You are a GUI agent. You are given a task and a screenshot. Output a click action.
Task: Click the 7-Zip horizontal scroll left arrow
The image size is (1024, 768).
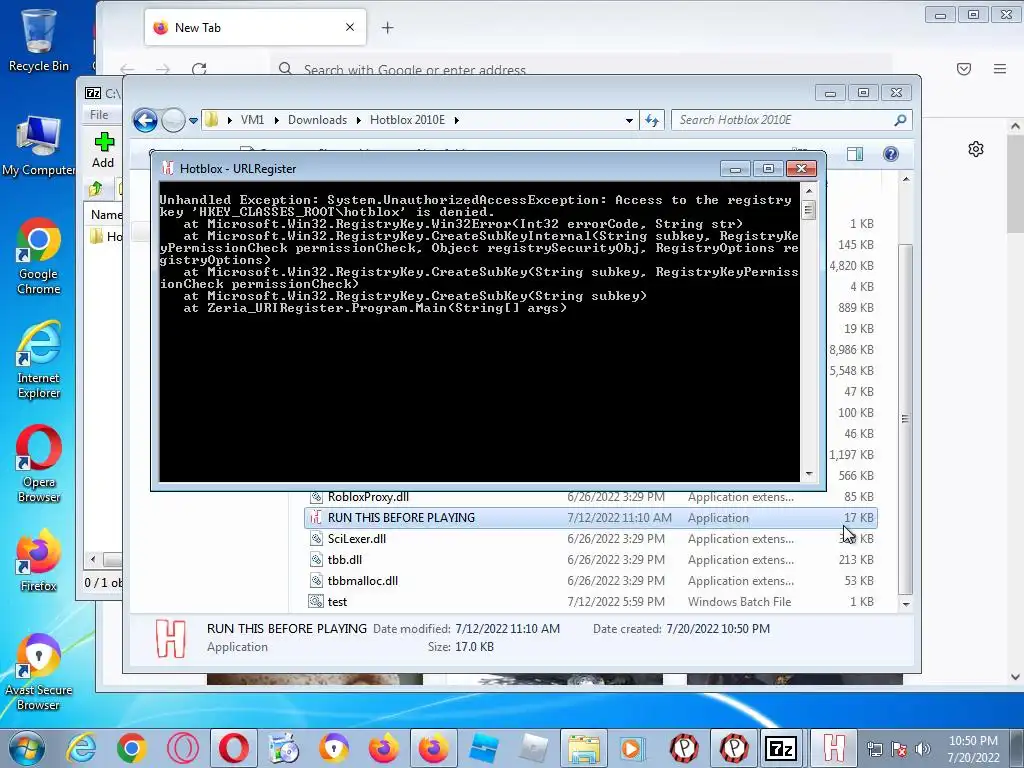click(93, 560)
